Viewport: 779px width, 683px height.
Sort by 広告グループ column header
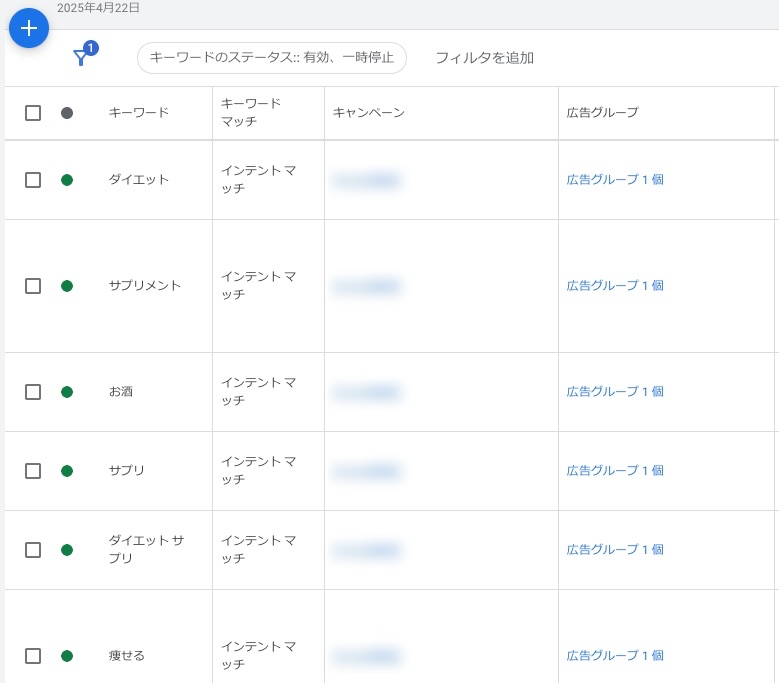pos(602,112)
